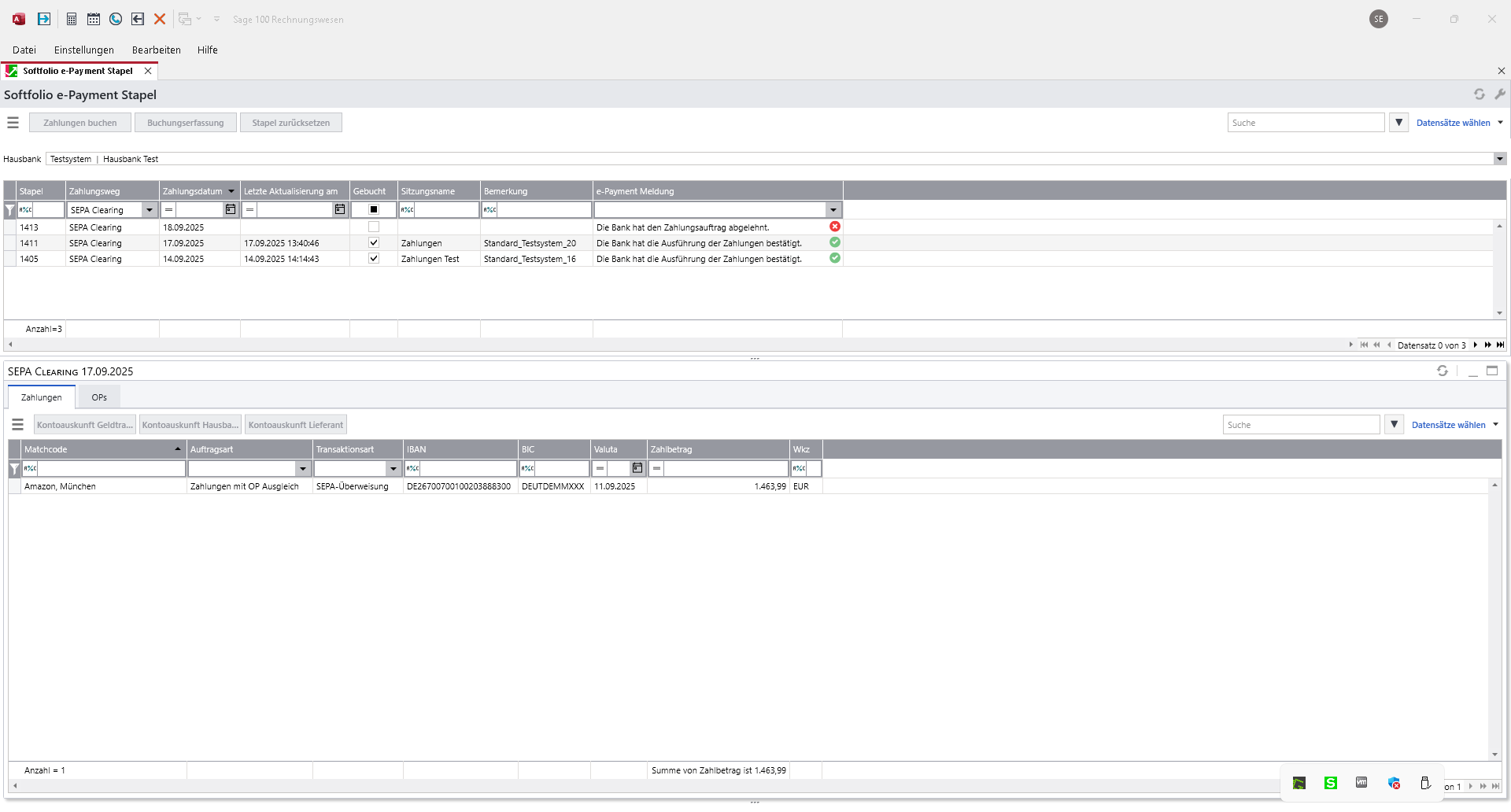
Task: Click the VMware tray icon
Action: click(x=1361, y=783)
